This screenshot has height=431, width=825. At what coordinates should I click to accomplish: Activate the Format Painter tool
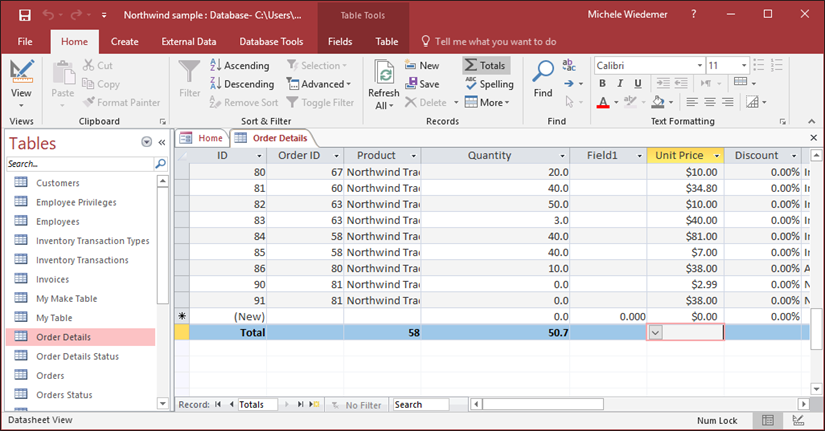(x=122, y=103)
